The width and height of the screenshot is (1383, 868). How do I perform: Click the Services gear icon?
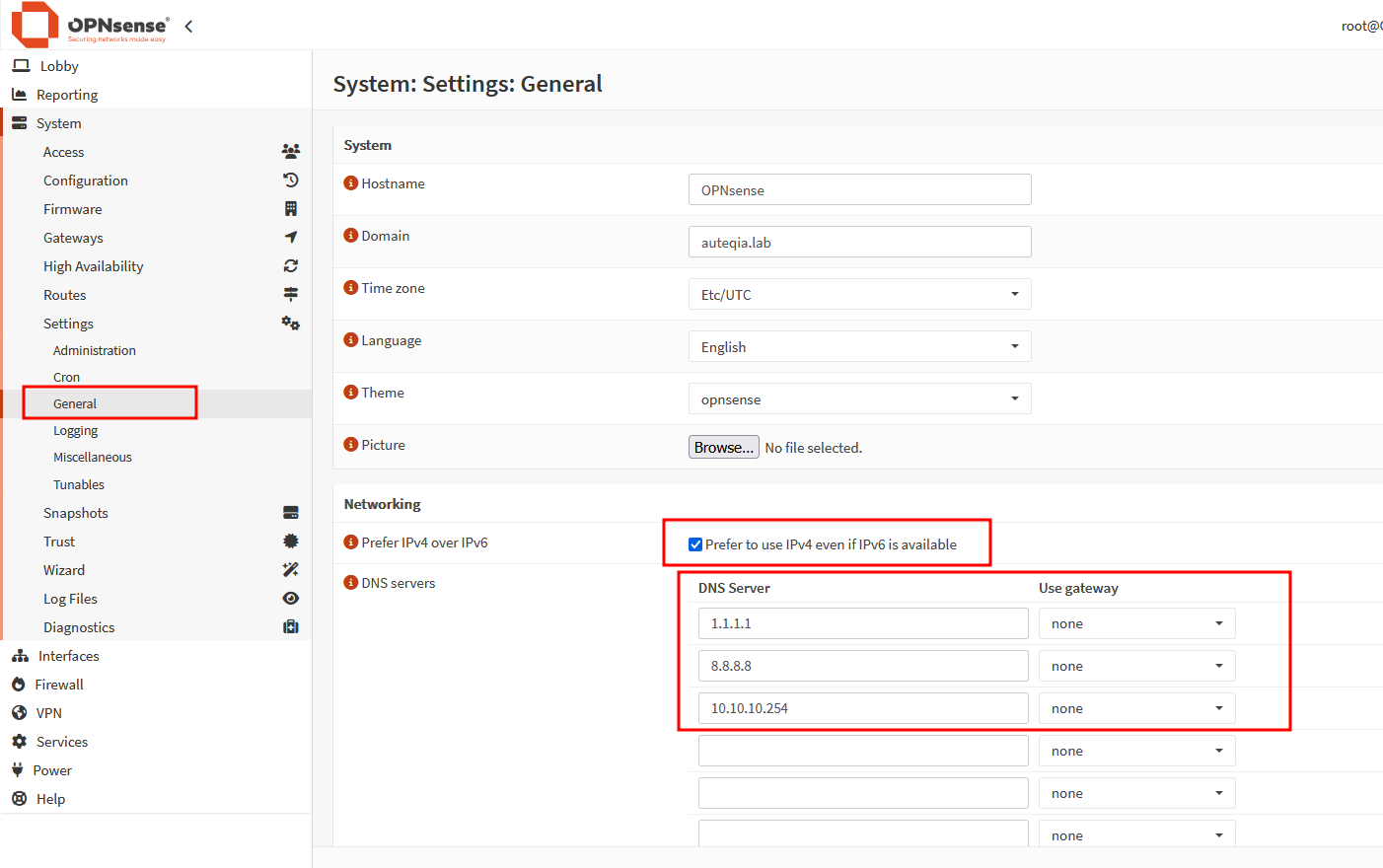point(19,742)
